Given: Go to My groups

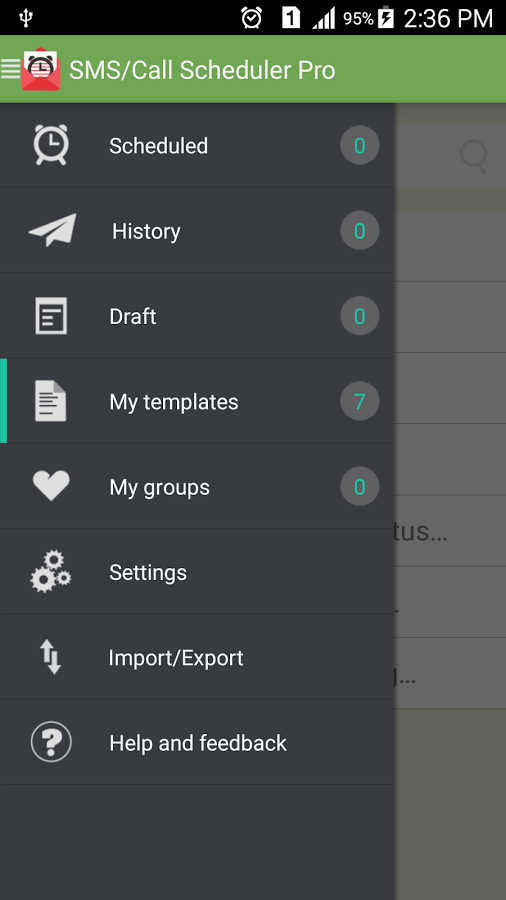Looking at the screenshot, I should point(197,486).
